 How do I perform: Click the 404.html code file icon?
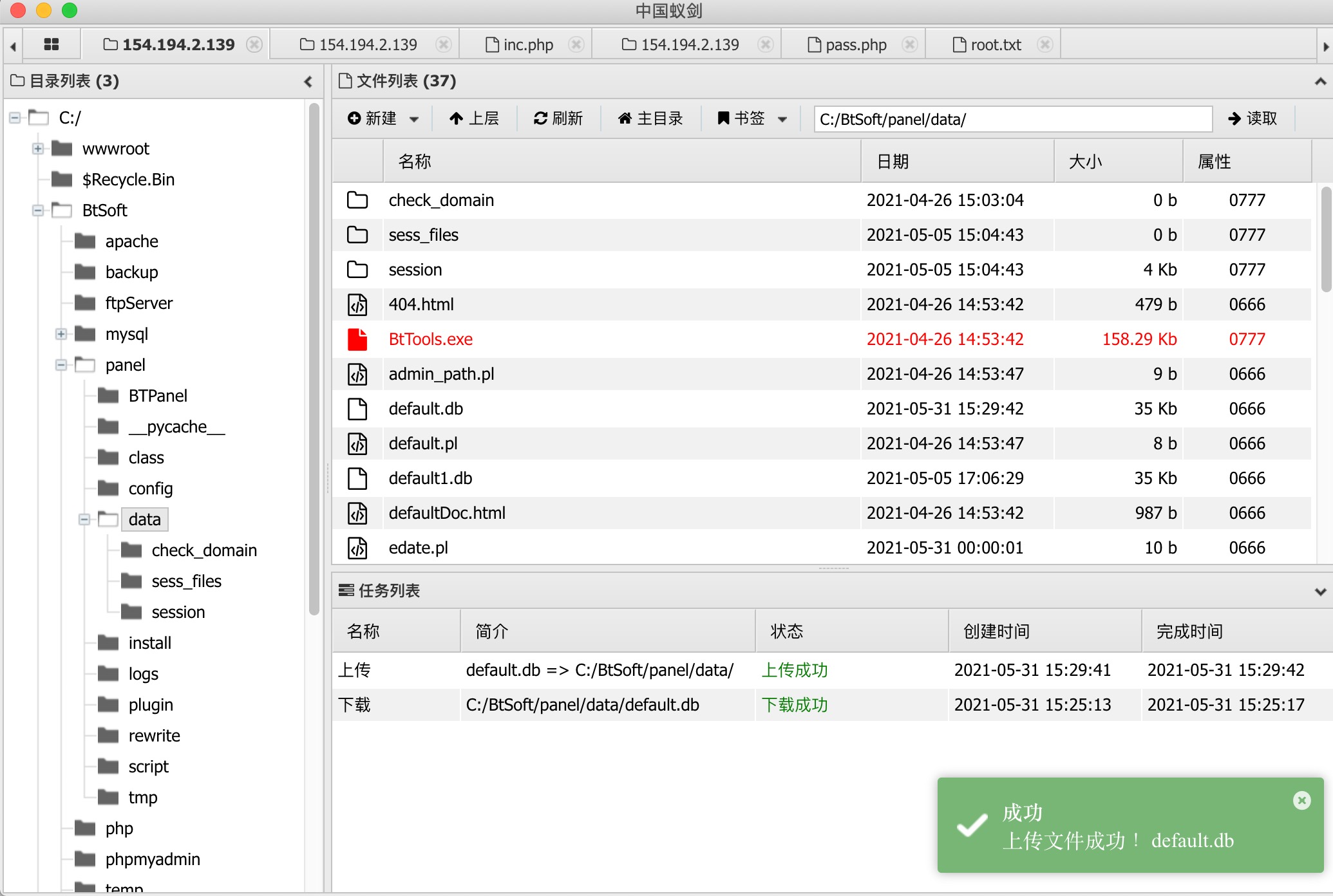pyautogui.click(x=357, y=304)
